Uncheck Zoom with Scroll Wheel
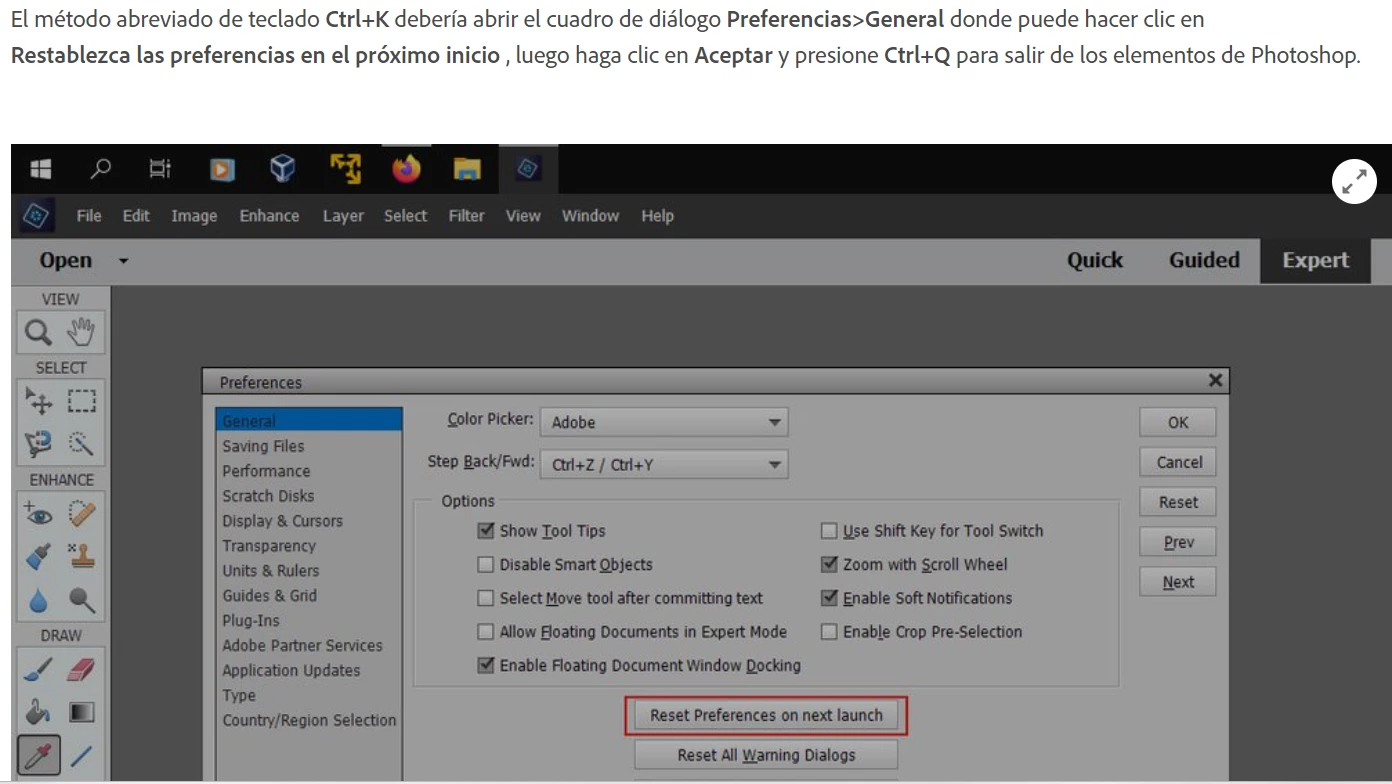The image size is (1392, 784). [829, 565]
